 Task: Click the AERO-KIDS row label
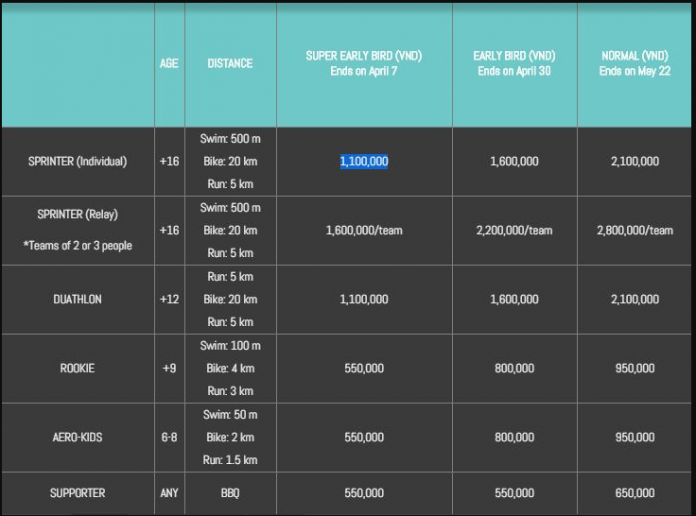coord(78,437)
